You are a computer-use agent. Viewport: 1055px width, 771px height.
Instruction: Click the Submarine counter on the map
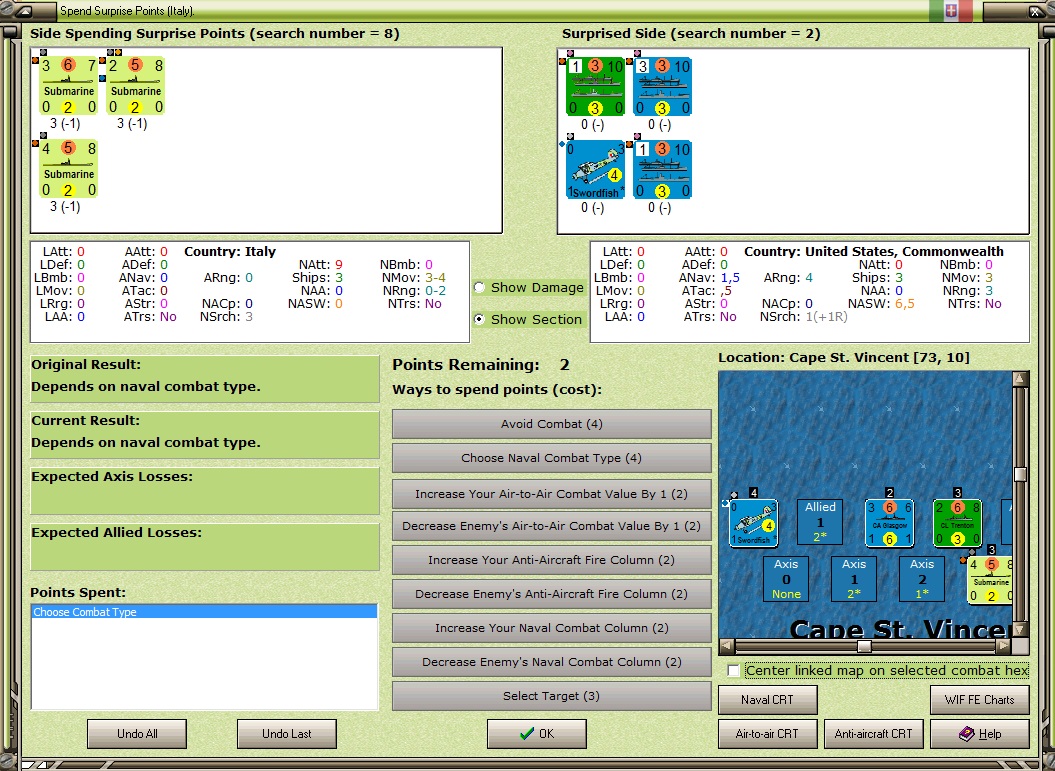coord(990,579)
